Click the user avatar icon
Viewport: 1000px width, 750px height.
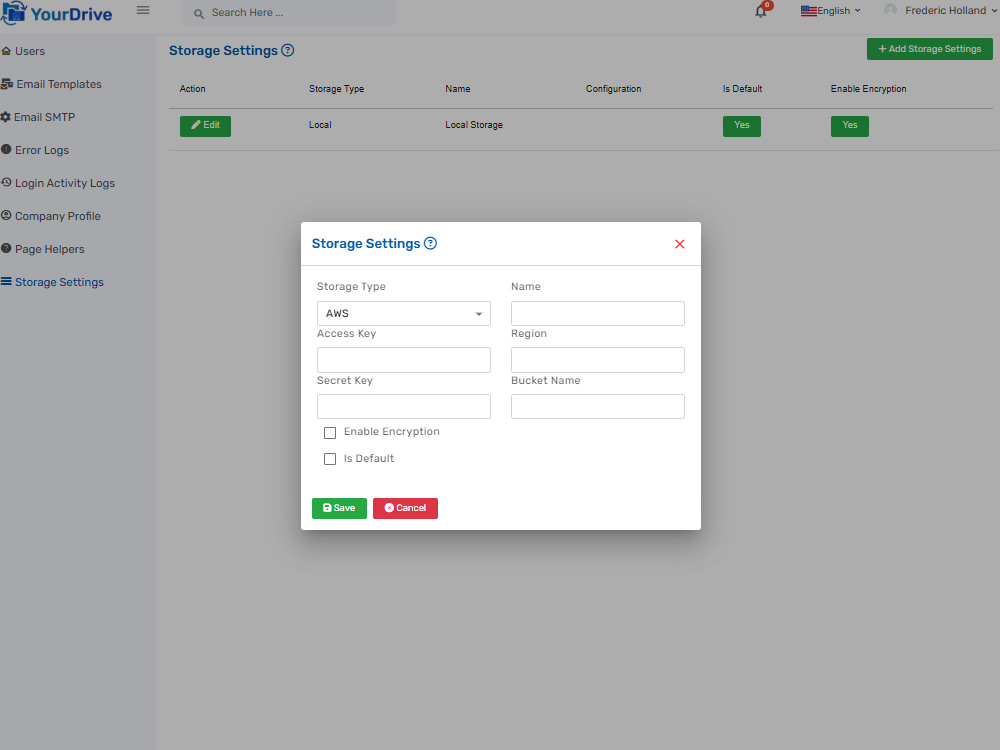pyautogui.click(x=890, y=10)
